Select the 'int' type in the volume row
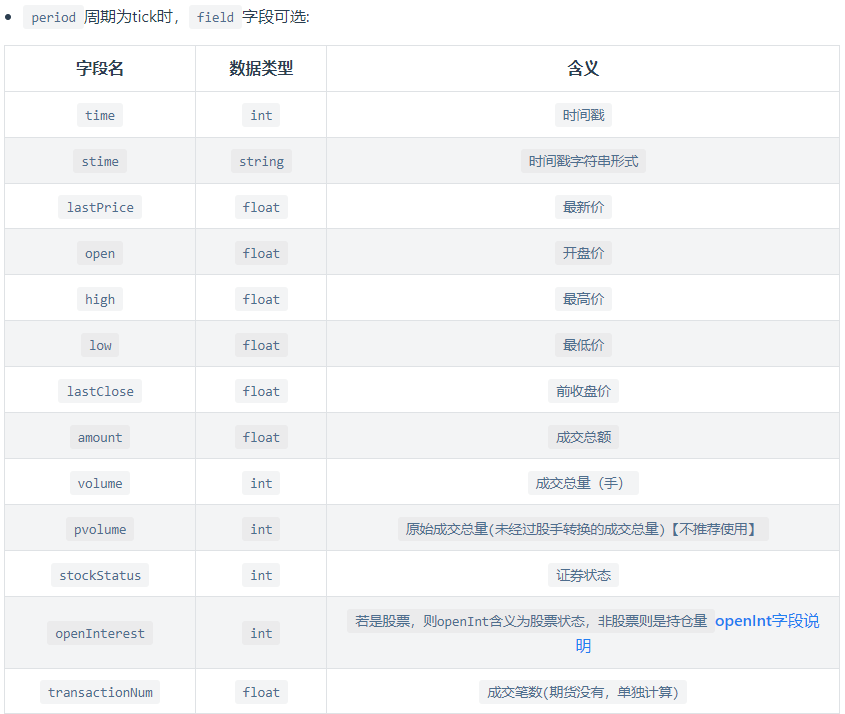845x714 pixels. point(261,483)
